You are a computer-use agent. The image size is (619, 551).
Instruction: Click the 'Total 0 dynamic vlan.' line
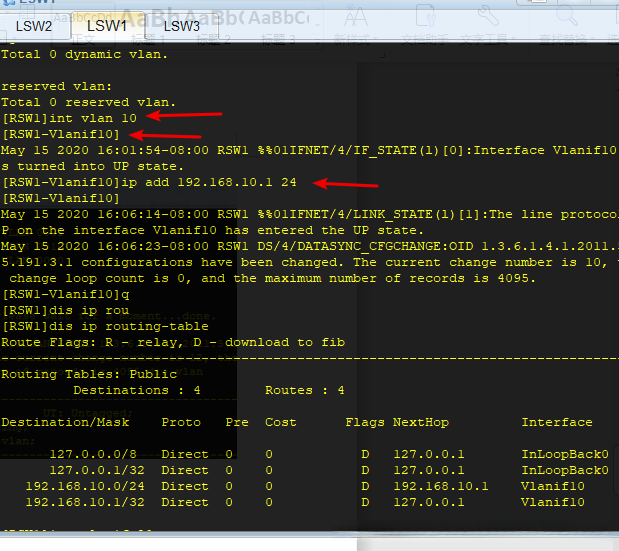84,54
